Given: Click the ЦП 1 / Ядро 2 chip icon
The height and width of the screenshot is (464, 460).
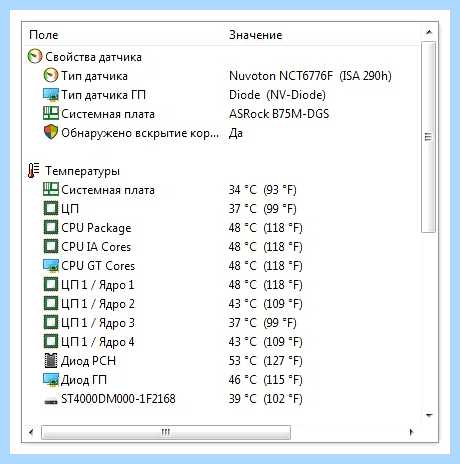Looking at the screenshot, I should pos(51,304).
